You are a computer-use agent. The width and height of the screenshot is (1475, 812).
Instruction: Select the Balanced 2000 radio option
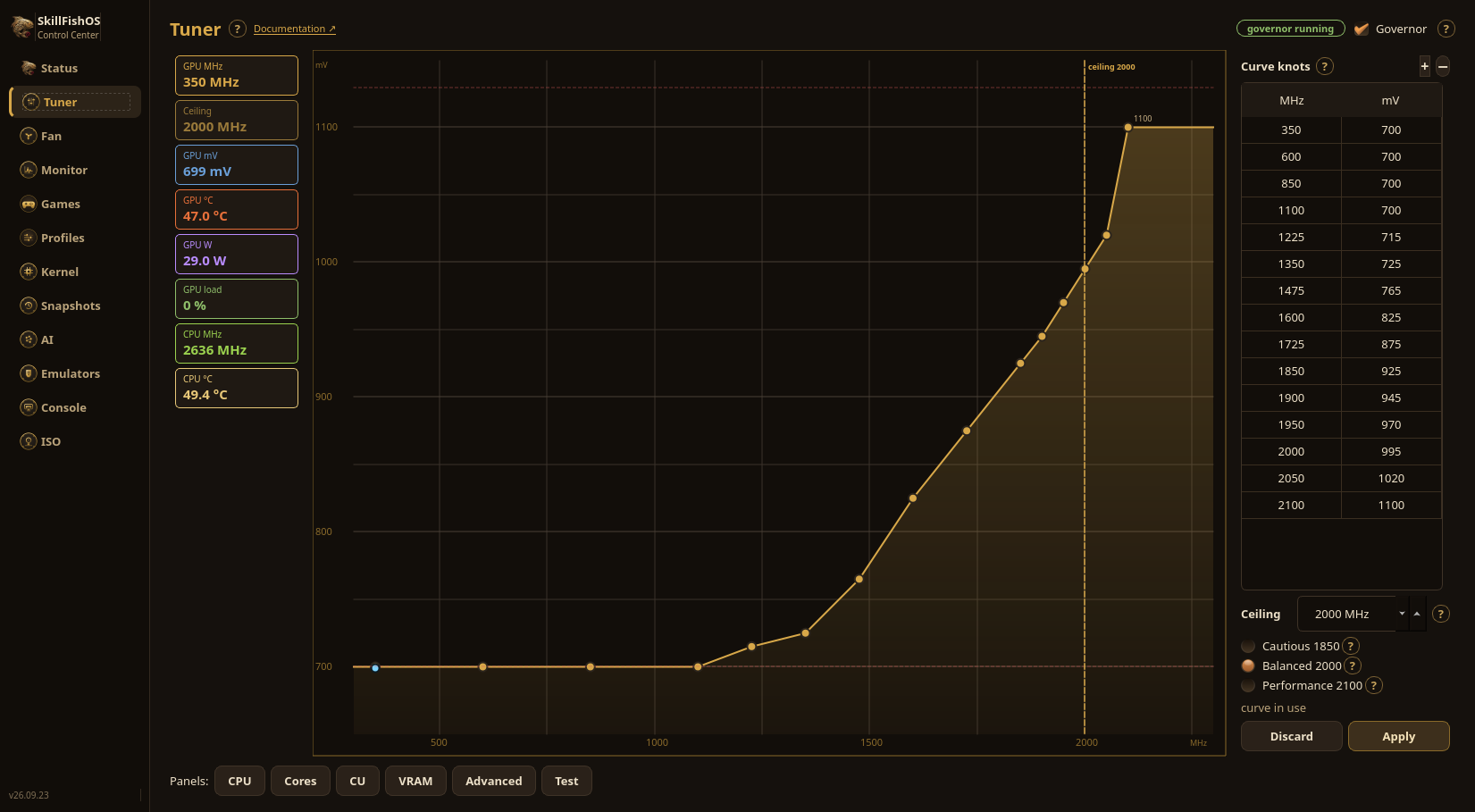[1248, 666]
